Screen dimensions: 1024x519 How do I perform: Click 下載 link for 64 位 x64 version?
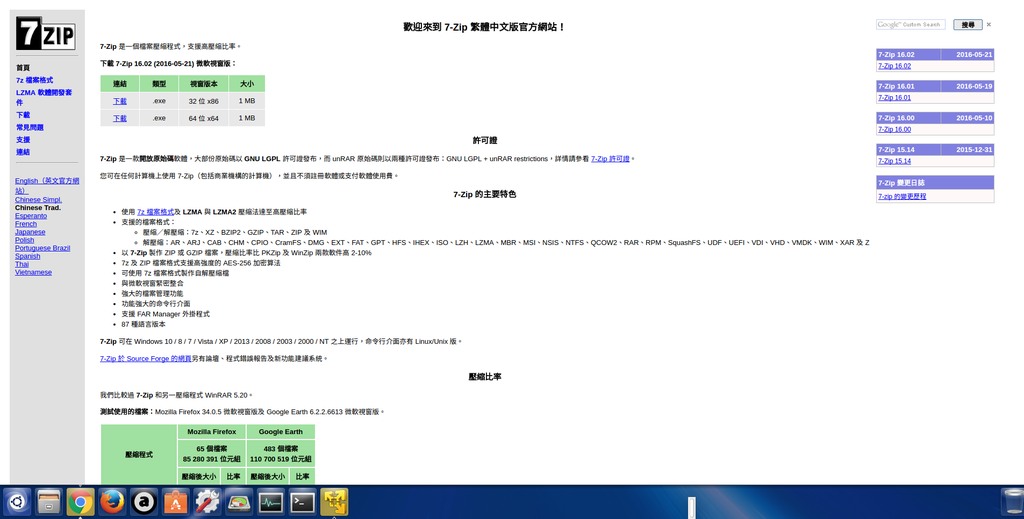(x=120, y=118)
